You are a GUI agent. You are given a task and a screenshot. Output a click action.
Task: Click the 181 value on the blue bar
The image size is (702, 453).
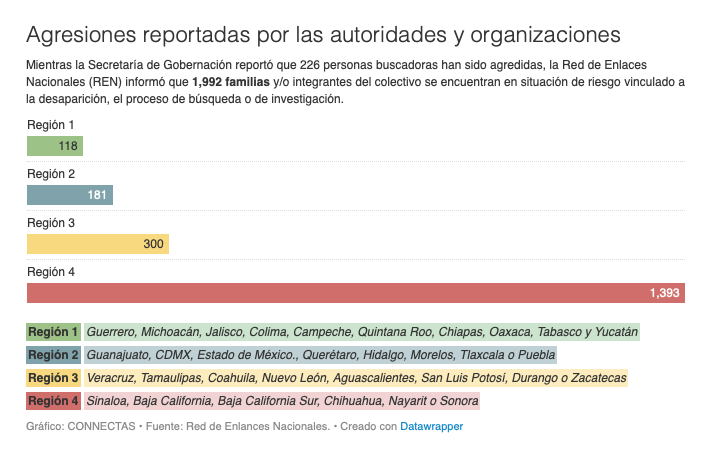coord(97,195)
